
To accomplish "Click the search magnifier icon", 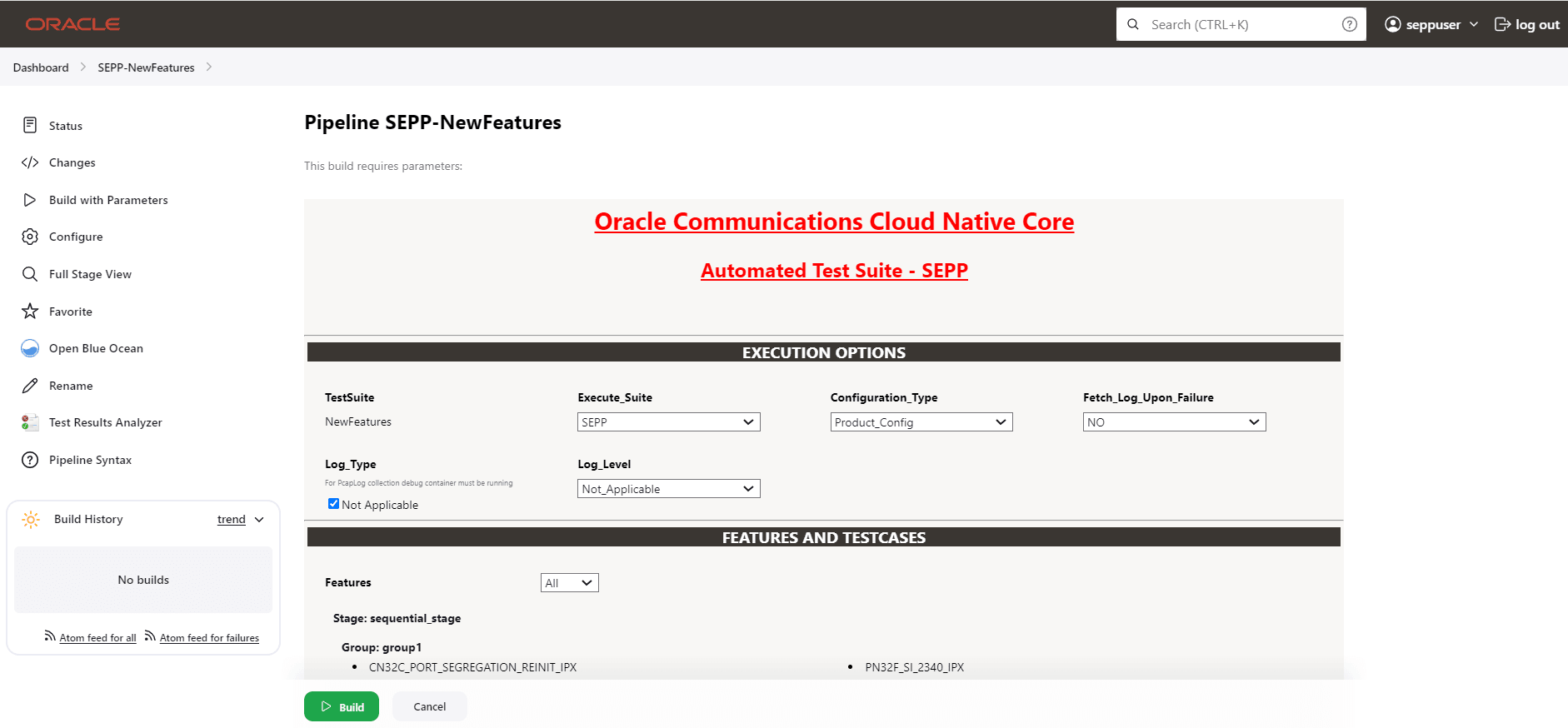I will click(1133, 24).
